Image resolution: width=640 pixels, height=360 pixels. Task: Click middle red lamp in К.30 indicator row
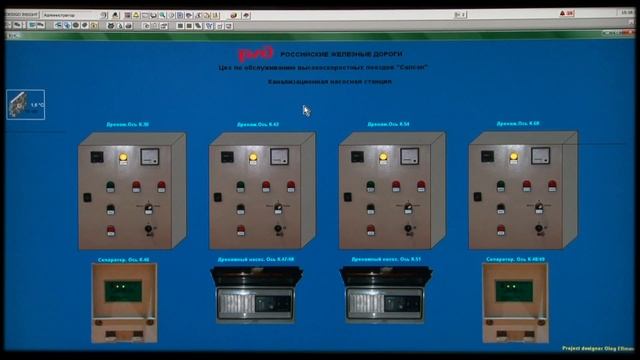point(136,187)
